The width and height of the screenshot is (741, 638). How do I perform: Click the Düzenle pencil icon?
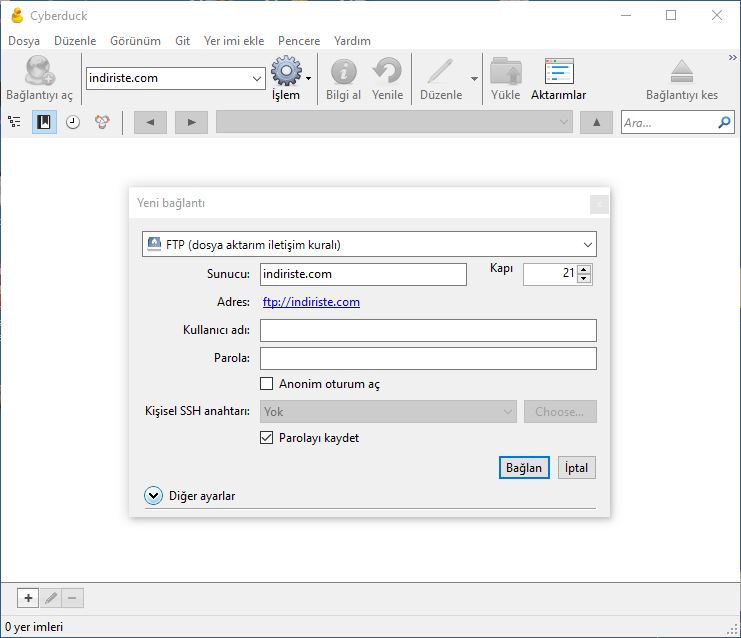point(440,71)
